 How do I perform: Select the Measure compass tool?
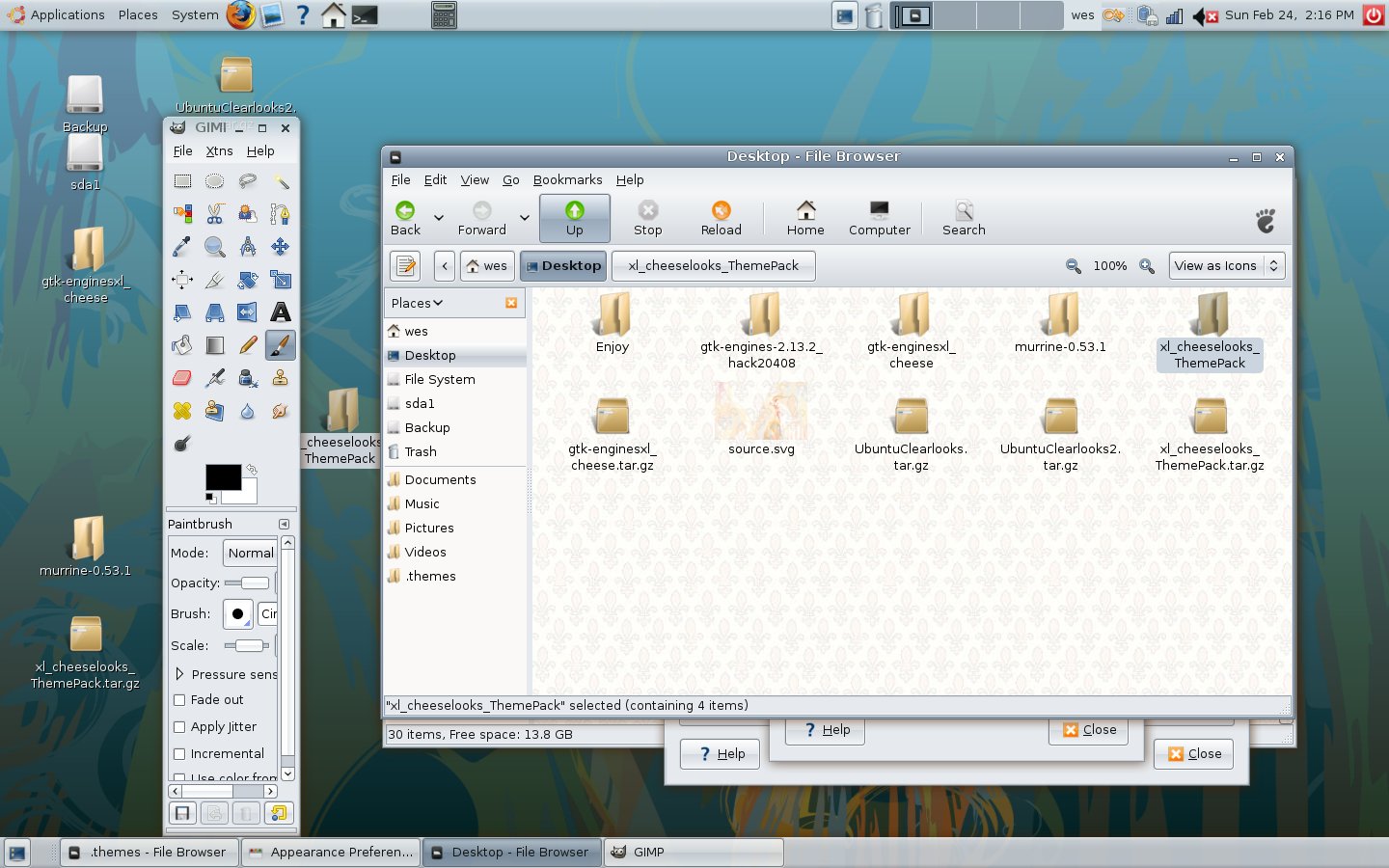(248, 247)
